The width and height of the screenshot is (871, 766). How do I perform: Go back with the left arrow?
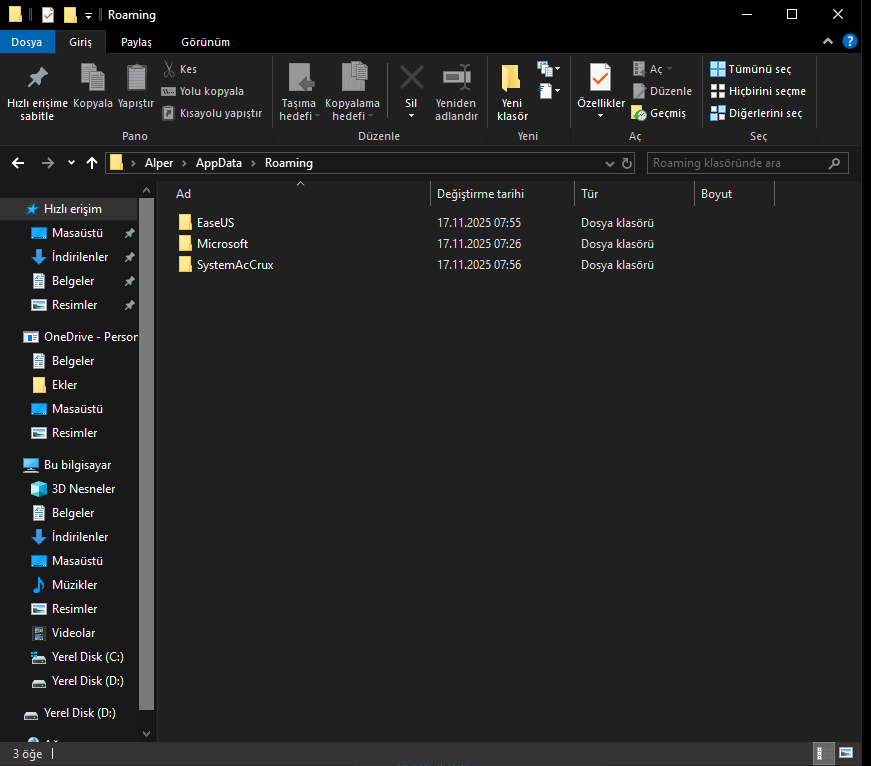[18, 163]
